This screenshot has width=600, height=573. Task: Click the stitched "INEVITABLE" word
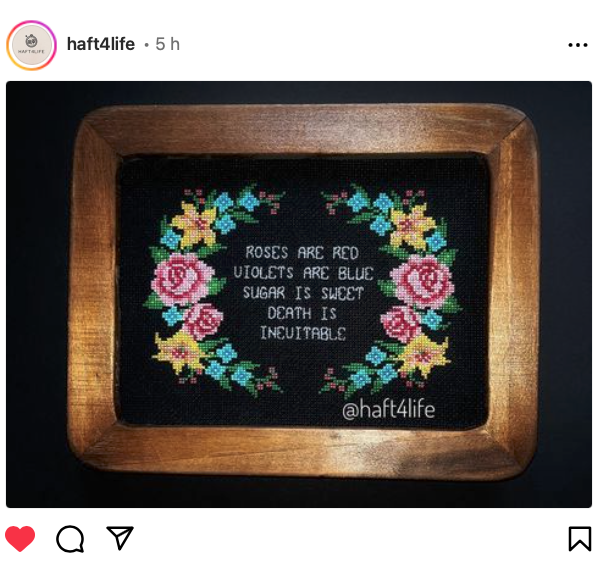click(x=303, y=333)
